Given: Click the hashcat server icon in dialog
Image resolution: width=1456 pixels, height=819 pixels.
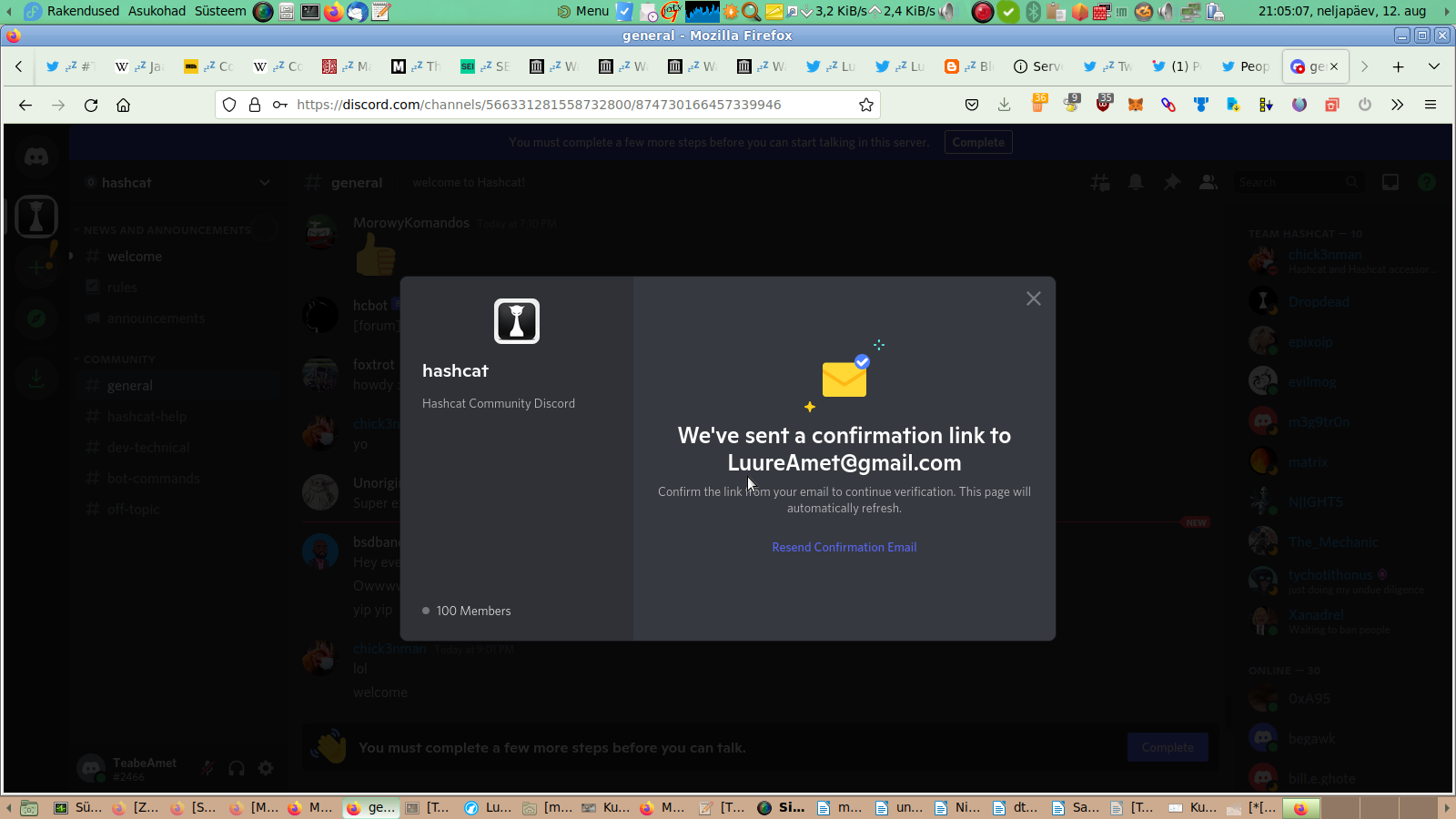Looking at the screenshot, I should [516, 321].
